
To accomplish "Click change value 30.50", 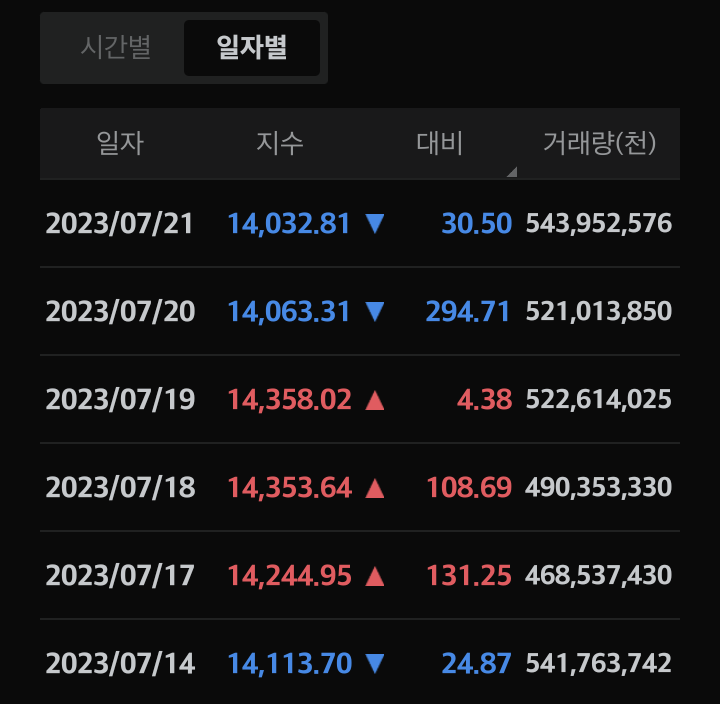I will point(477,224).
